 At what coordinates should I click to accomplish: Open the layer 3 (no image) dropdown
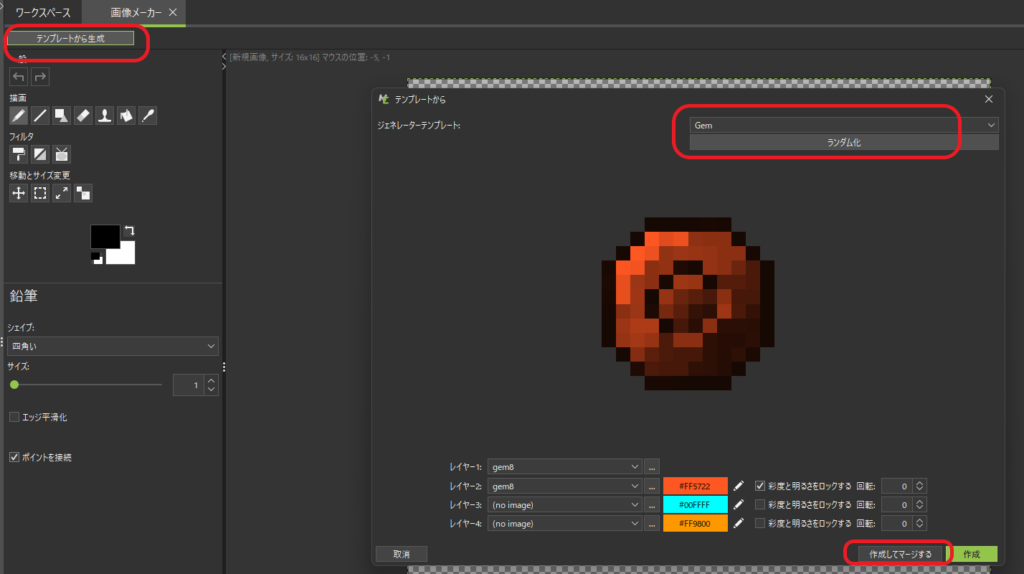pyautogui.click(x=565, y=504)
